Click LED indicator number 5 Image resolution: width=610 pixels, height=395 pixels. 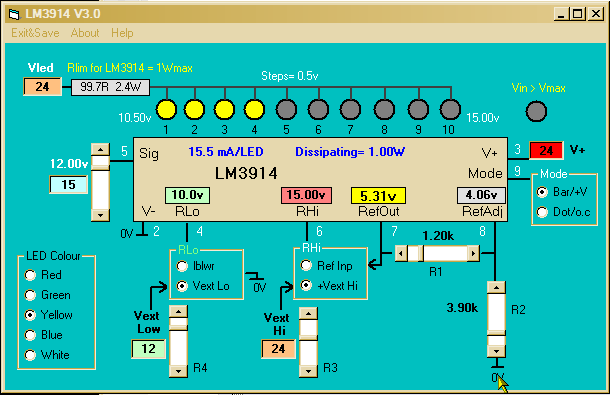click(x=286, y=110)
